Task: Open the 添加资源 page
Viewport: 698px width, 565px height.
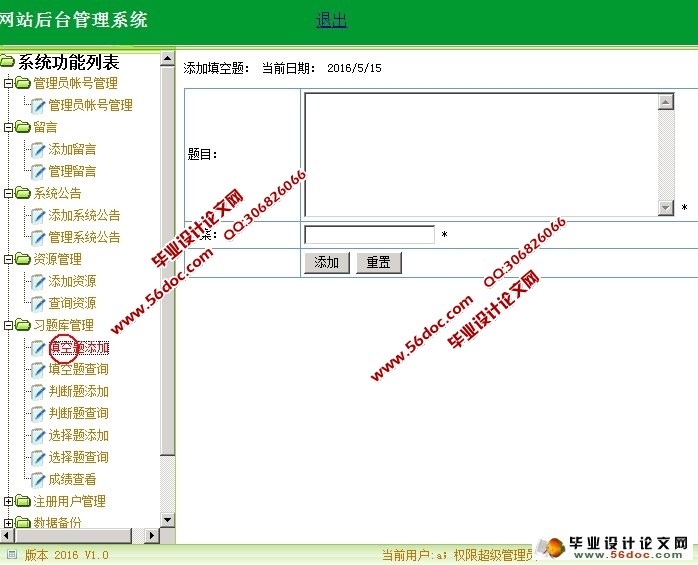Action: (x=72, y=281)
